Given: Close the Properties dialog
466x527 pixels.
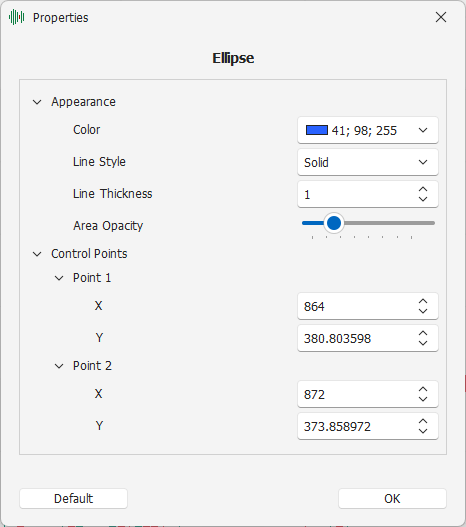Looking at the screenshot, I should point(441,17).
